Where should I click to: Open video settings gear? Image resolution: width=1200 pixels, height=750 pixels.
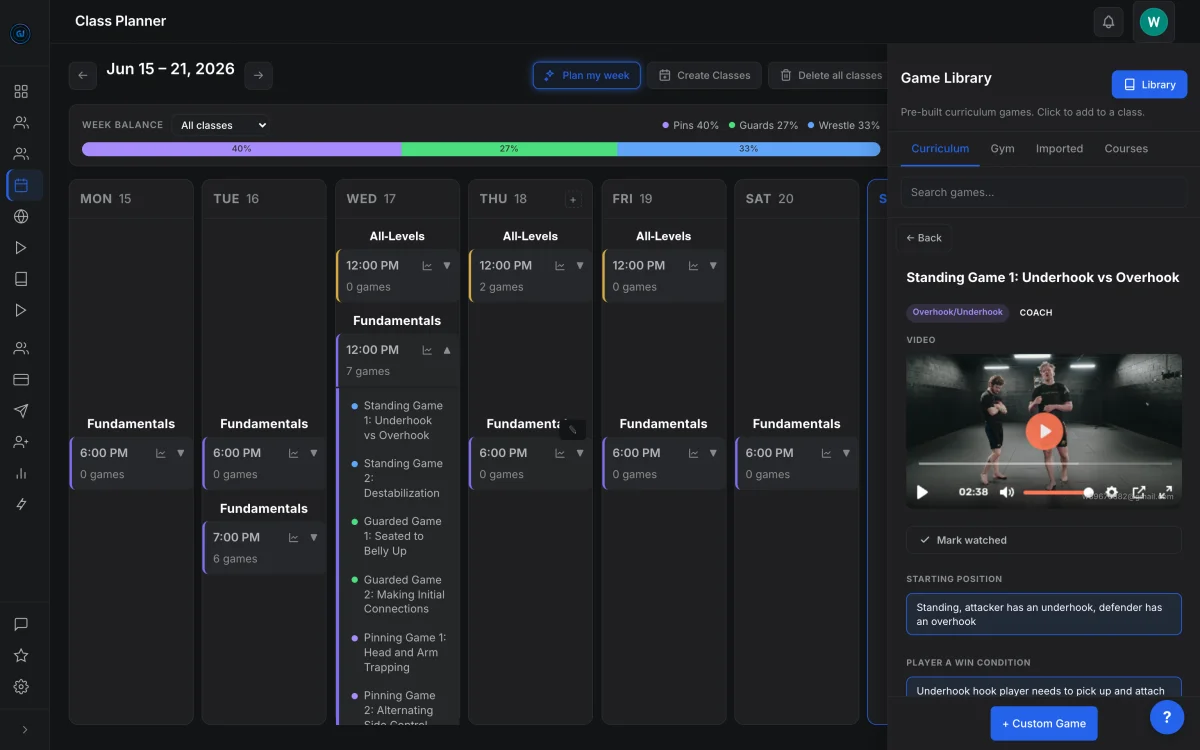(1112, 492)
